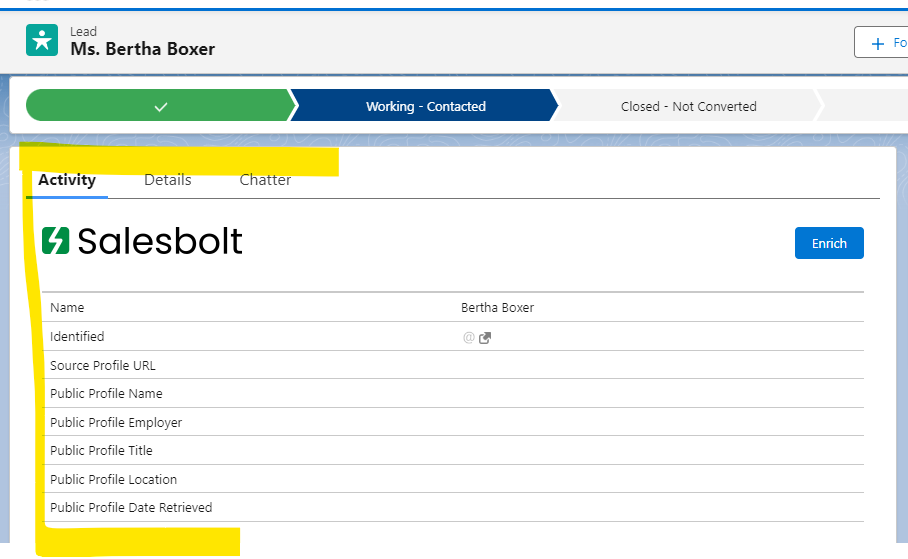Open the external link icon in Identified row

pyautogui.click(x=485, y=338)
